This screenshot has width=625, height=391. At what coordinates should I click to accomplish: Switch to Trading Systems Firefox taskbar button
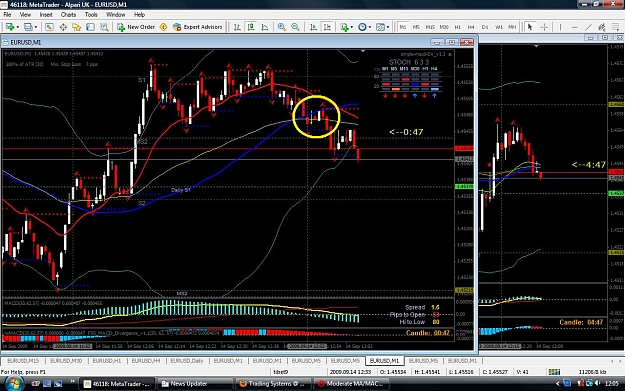tap(273, 384)
